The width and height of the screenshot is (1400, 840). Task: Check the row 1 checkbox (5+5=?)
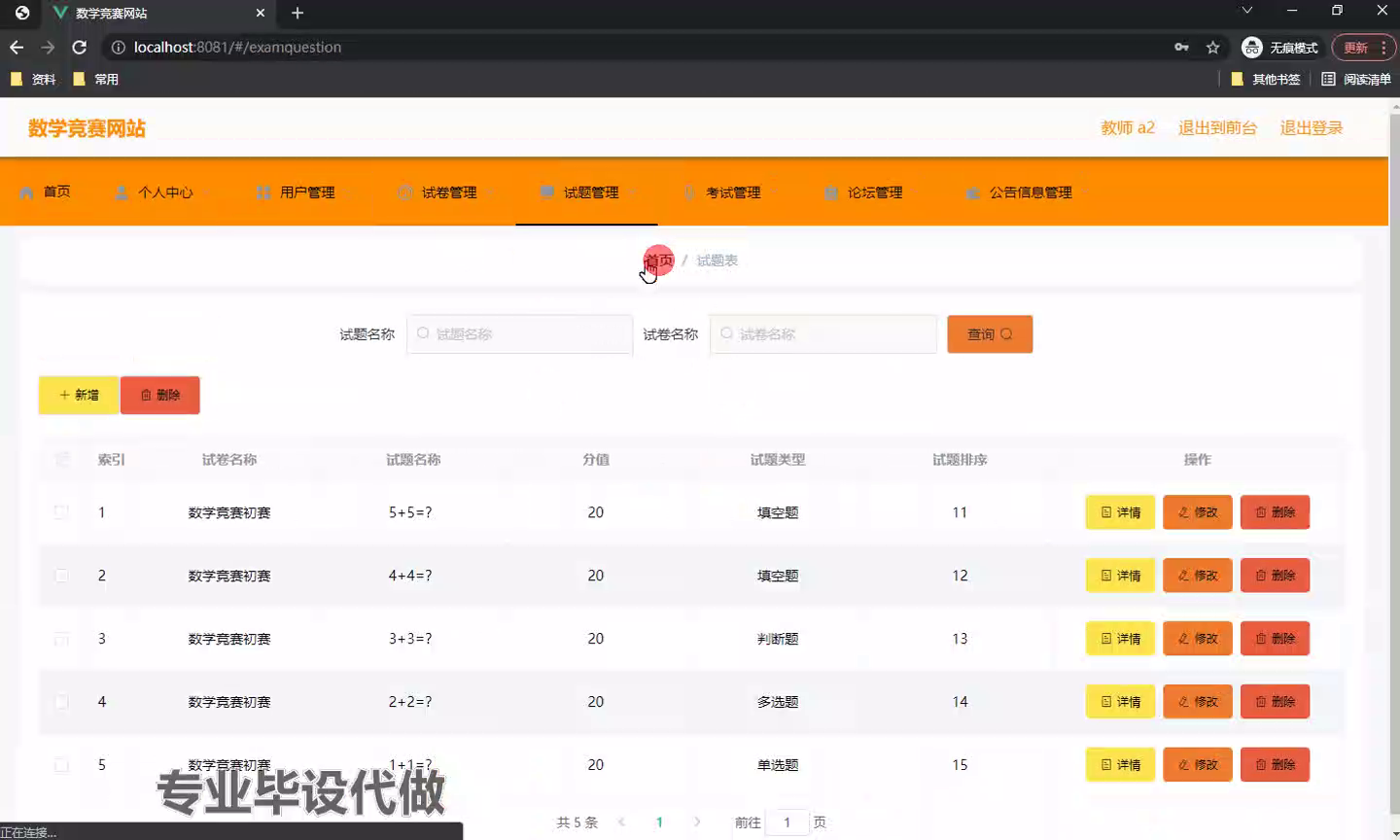[x=61, y=511]
